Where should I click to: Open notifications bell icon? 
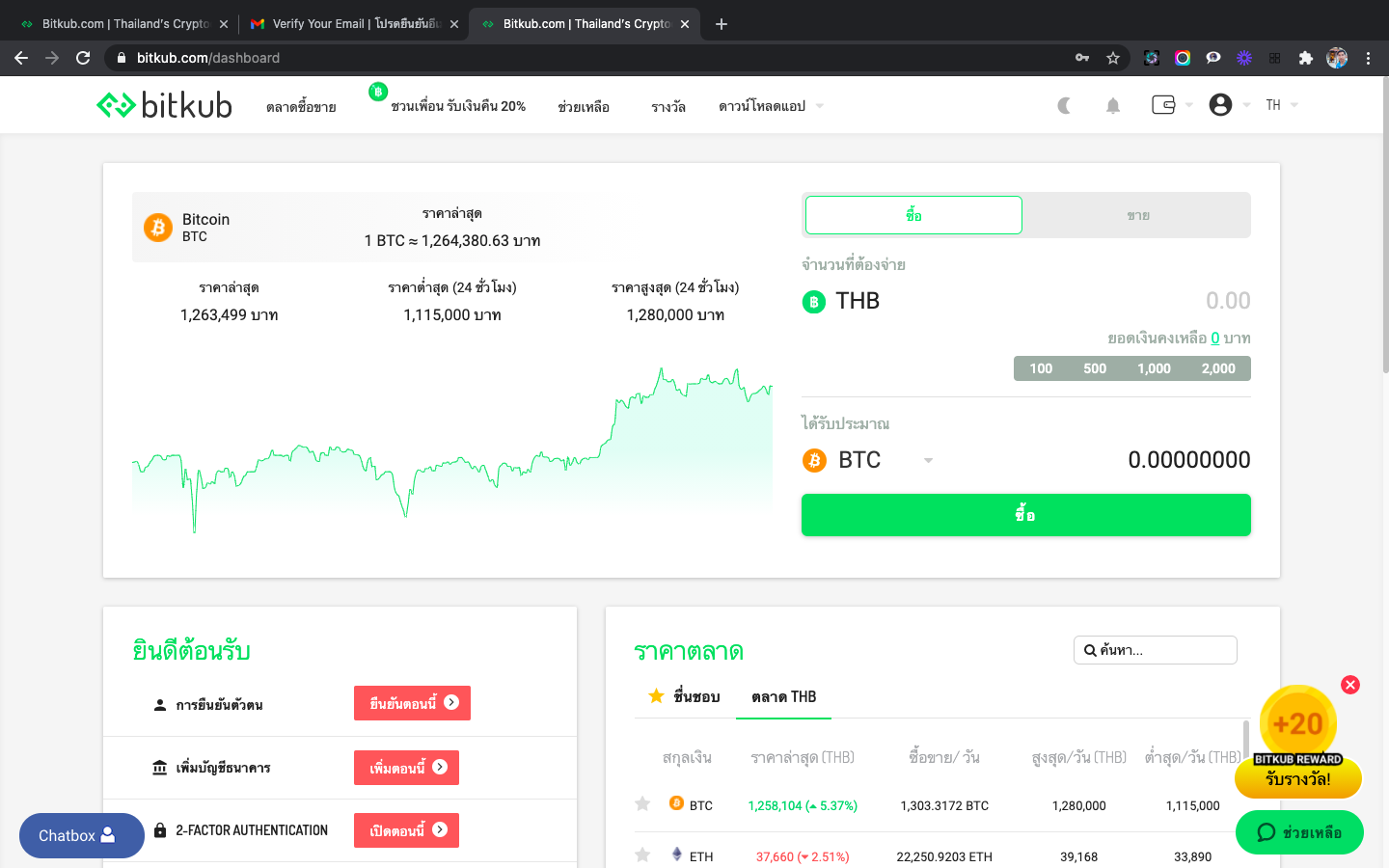1113,105
